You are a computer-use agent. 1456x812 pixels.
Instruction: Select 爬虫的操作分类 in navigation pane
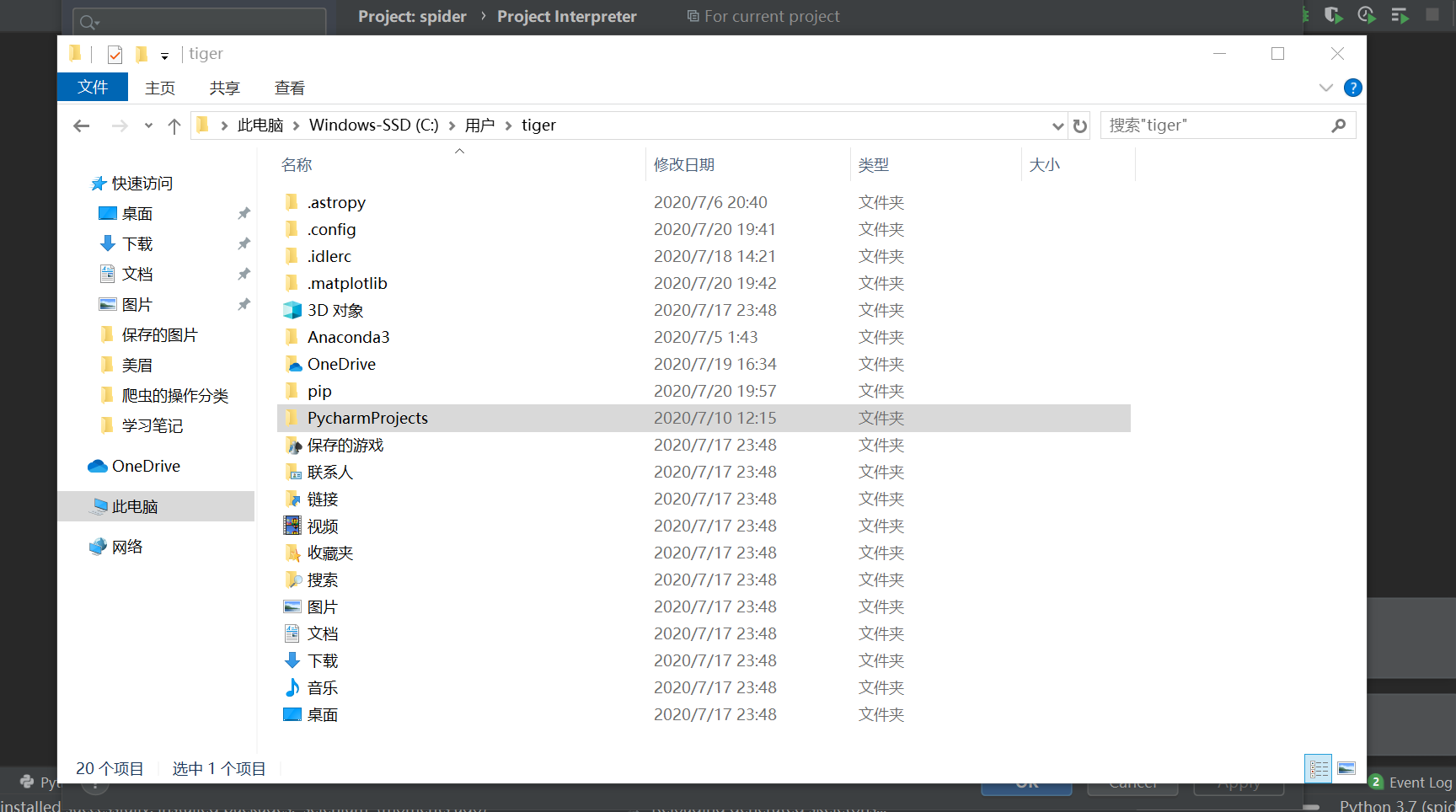[174, 396]
